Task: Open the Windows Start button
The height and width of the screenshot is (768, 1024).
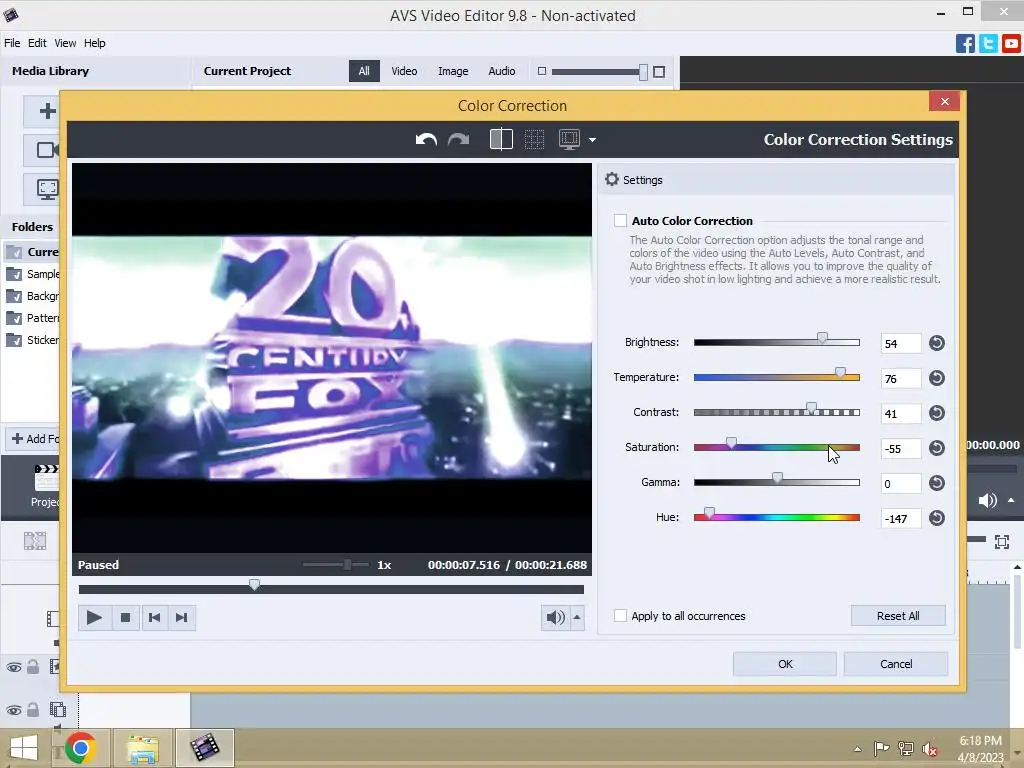Action: pos(24,748)
